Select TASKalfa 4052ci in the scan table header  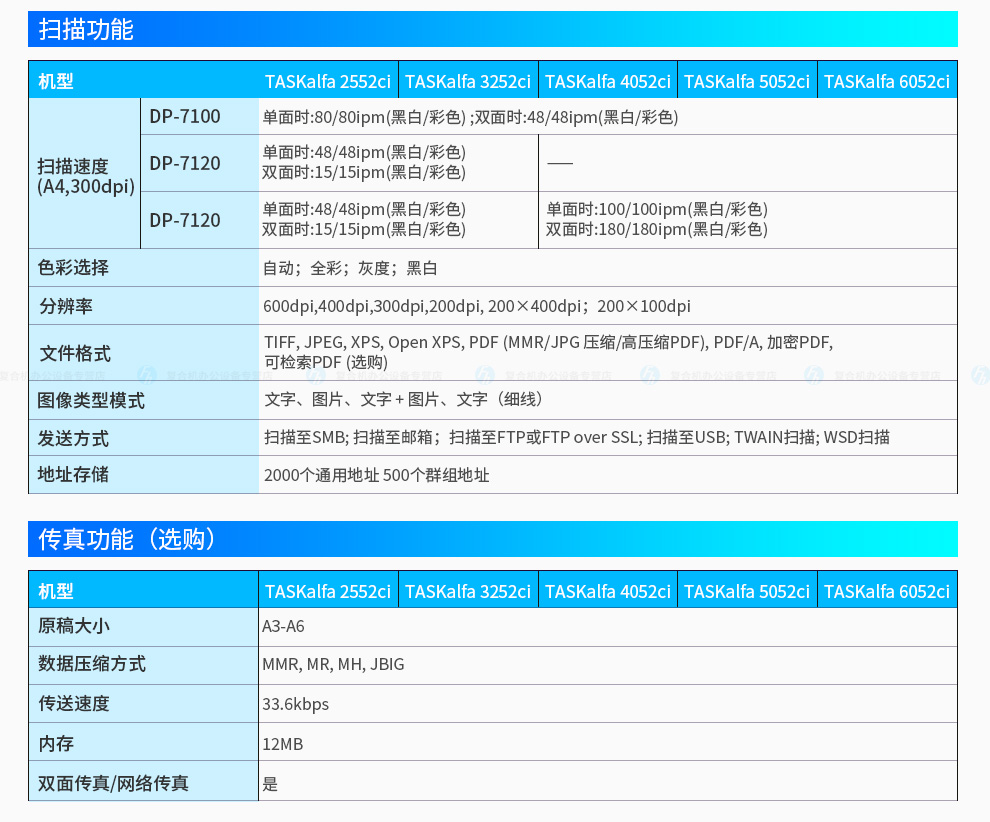tap(608, 81)
